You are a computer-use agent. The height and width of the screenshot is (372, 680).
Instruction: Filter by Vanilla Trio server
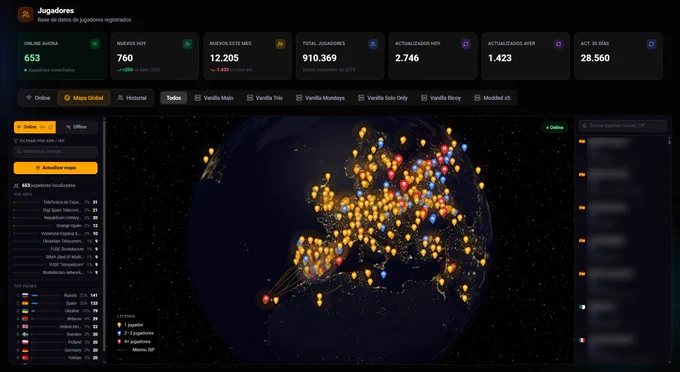pyautogui.click(x=265, y=98)
